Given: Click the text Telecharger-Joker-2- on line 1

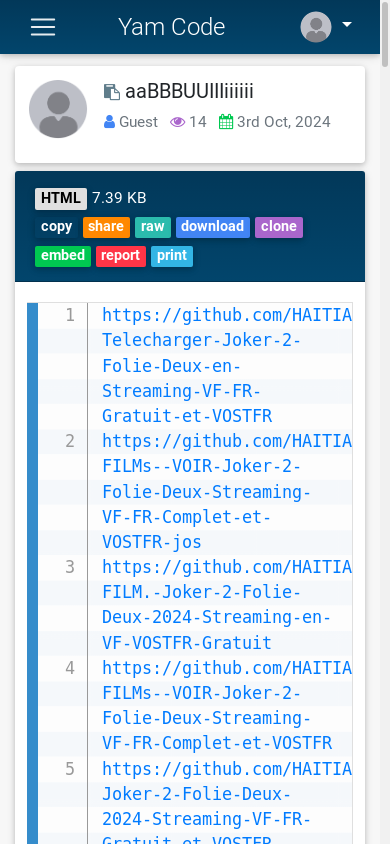Looking at the screenshot, I should pyautogui.click(x=201, y=341).
